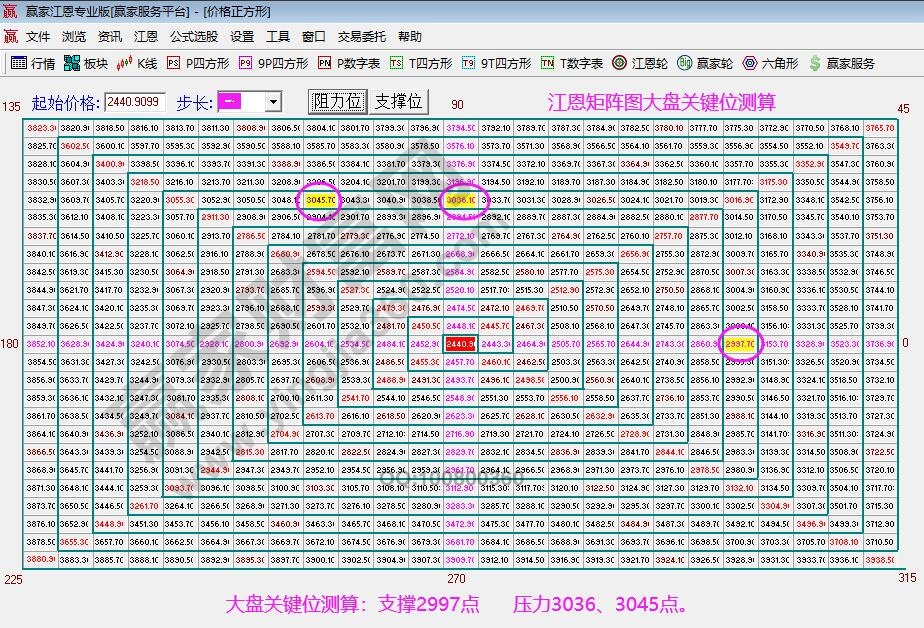Expand the 步长 step-size dropdown

point(272,101)
